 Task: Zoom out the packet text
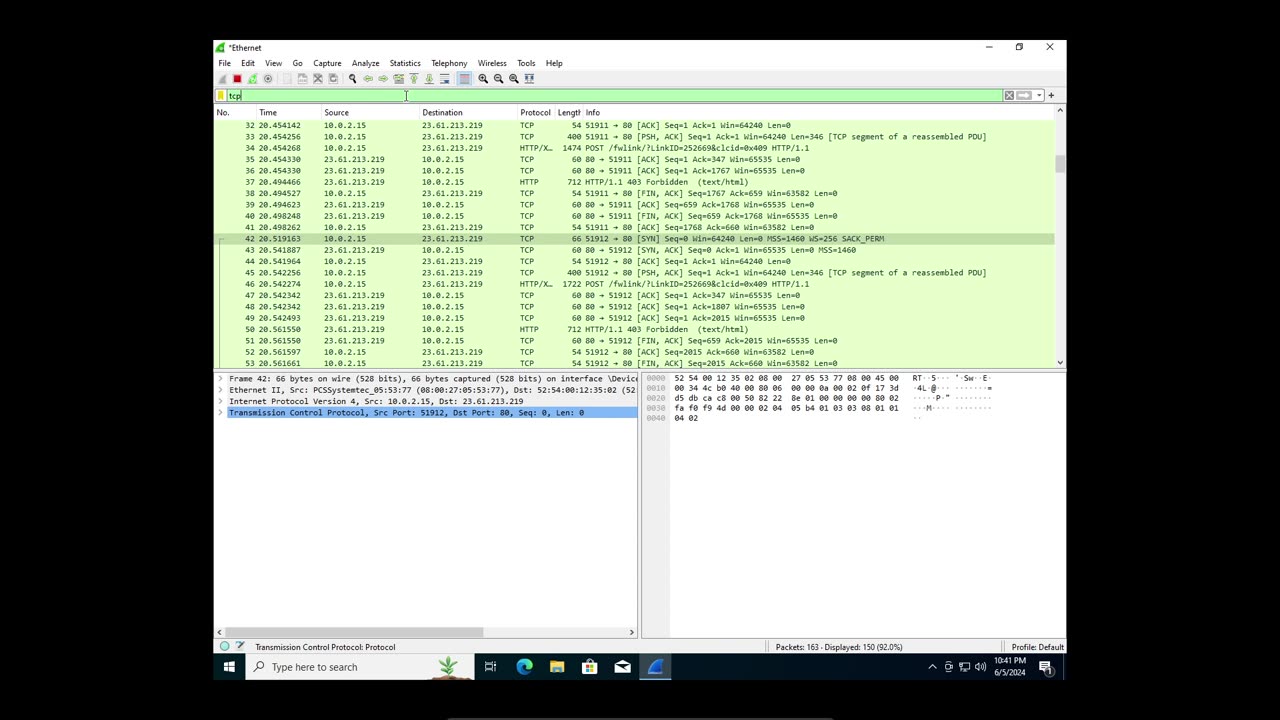pos(498,79)
